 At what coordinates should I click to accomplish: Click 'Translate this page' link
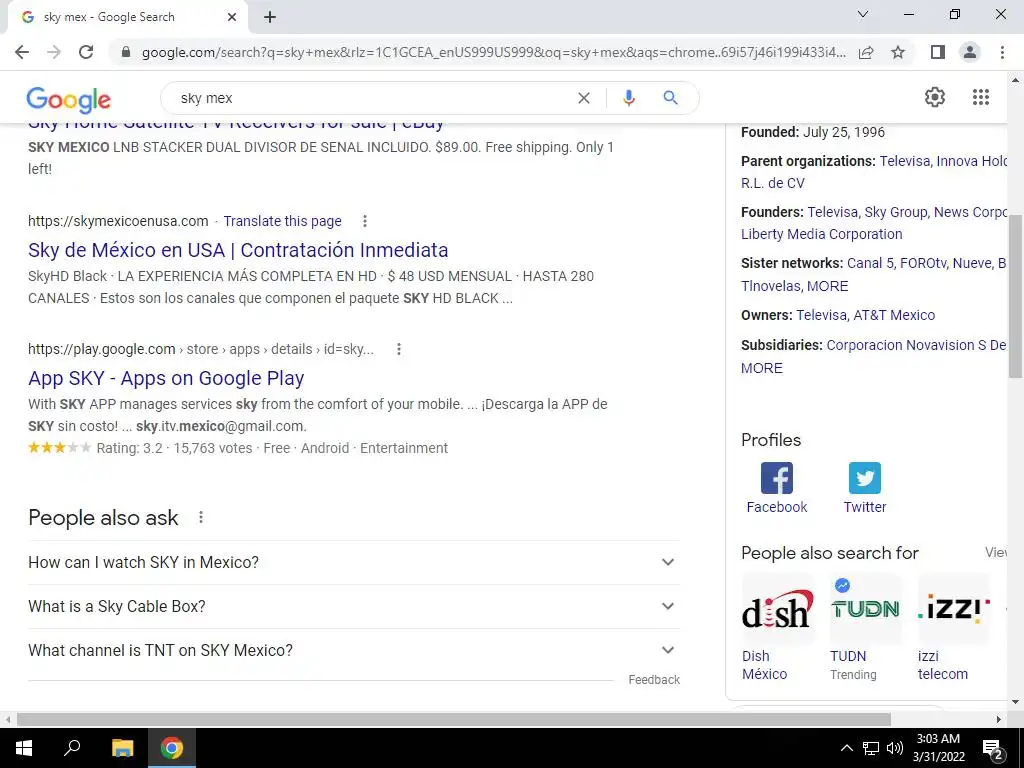pyautogui.click(x=282, y=221)
